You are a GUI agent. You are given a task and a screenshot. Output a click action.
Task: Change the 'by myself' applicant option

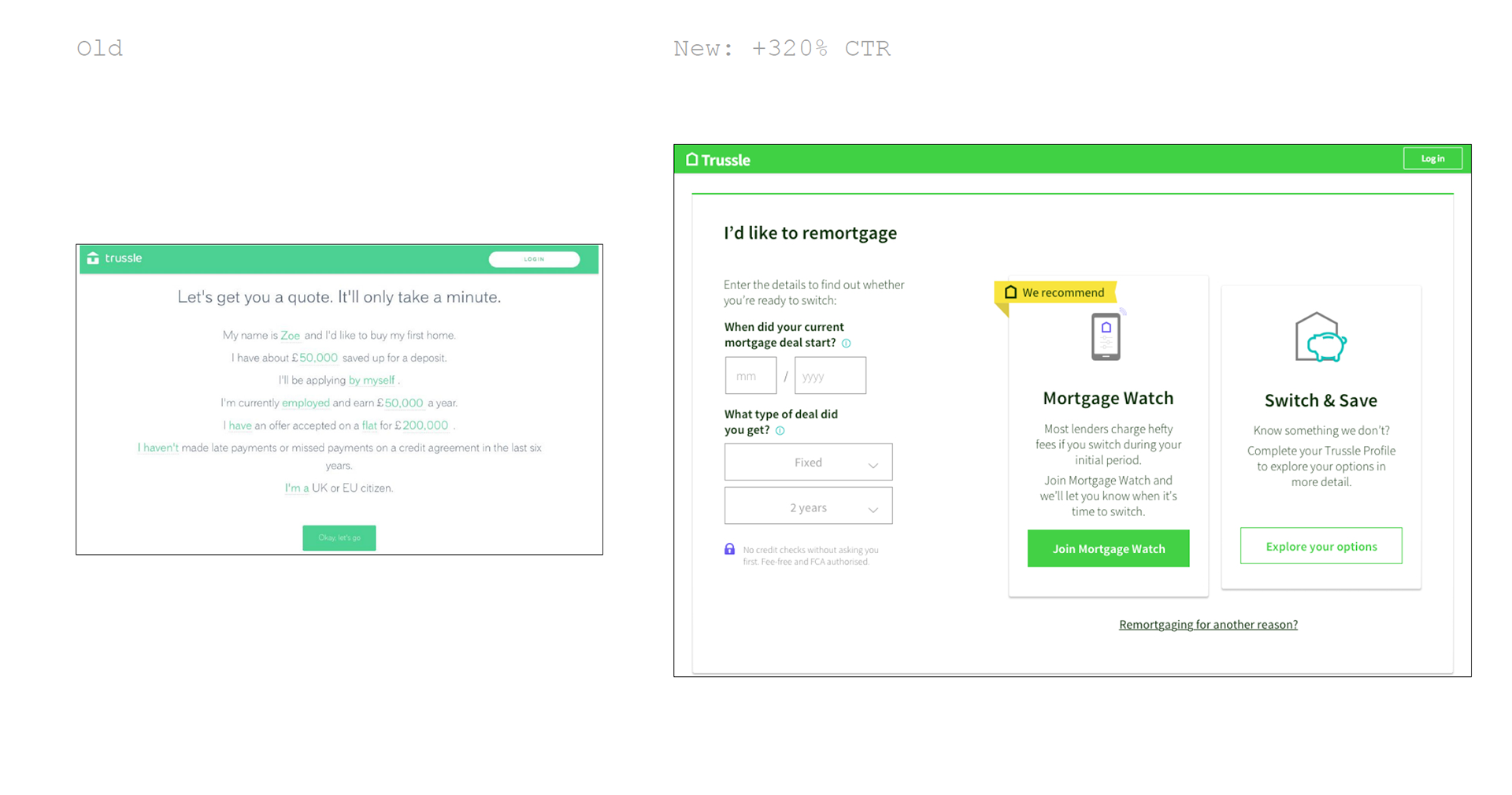372,381
